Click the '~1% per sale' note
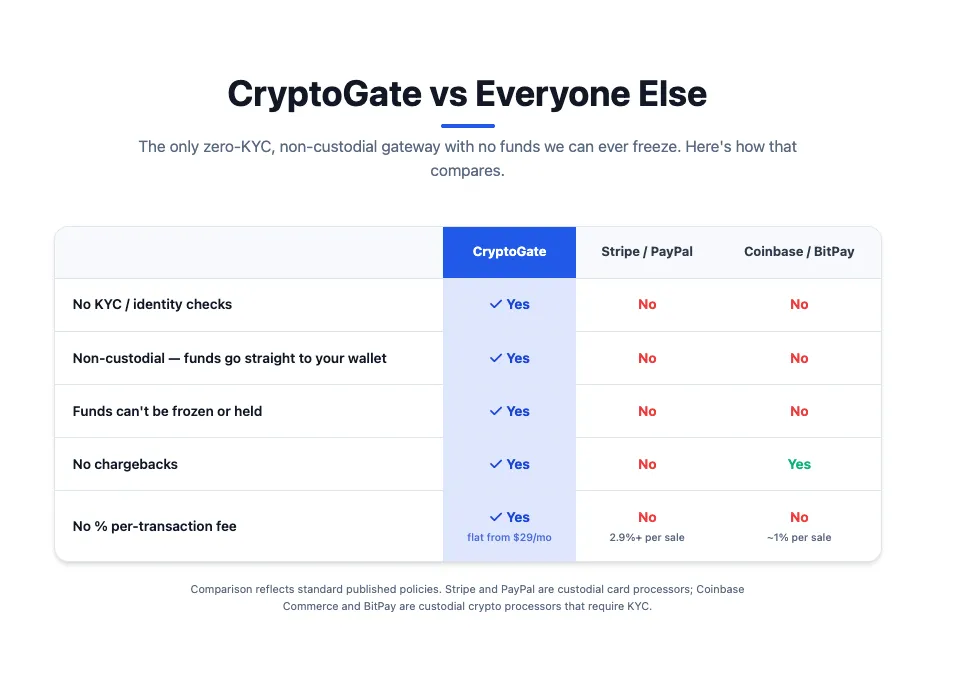Image resolution: width=955 pixels, height=679 pixels. tap(799, 537)
